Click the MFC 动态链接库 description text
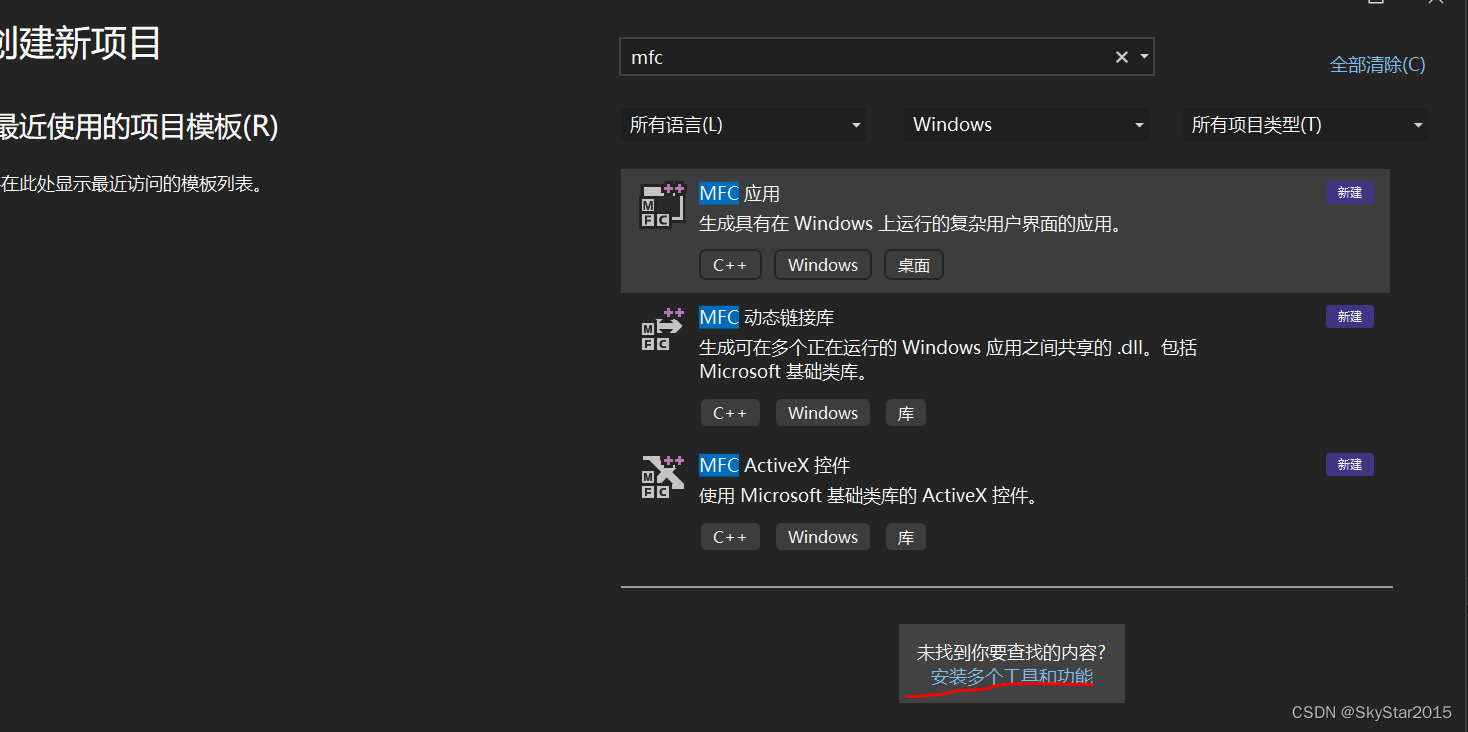This screenshot has height=732, width=1468. 948,360
